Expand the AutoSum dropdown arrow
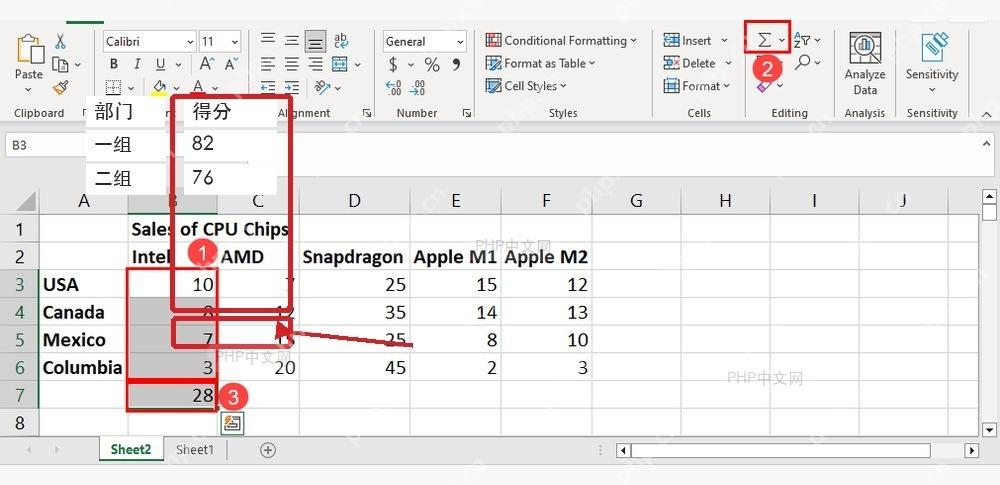 click(782, 41)
